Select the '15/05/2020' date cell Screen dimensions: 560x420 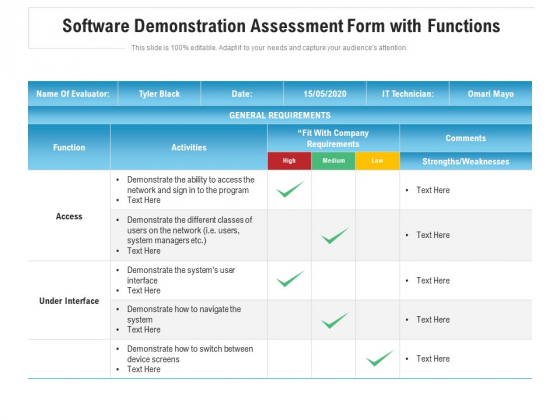pos(325,94)
